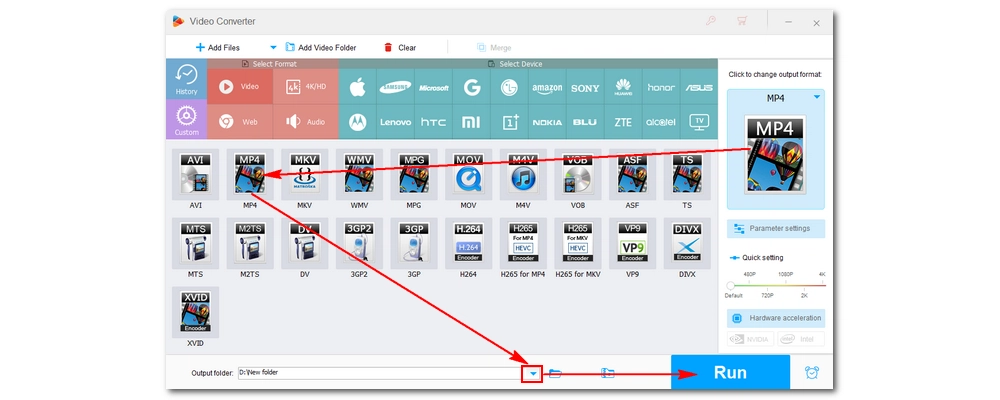Open Nokia device presets
The image size is (1000, 400).
[547, 122]
